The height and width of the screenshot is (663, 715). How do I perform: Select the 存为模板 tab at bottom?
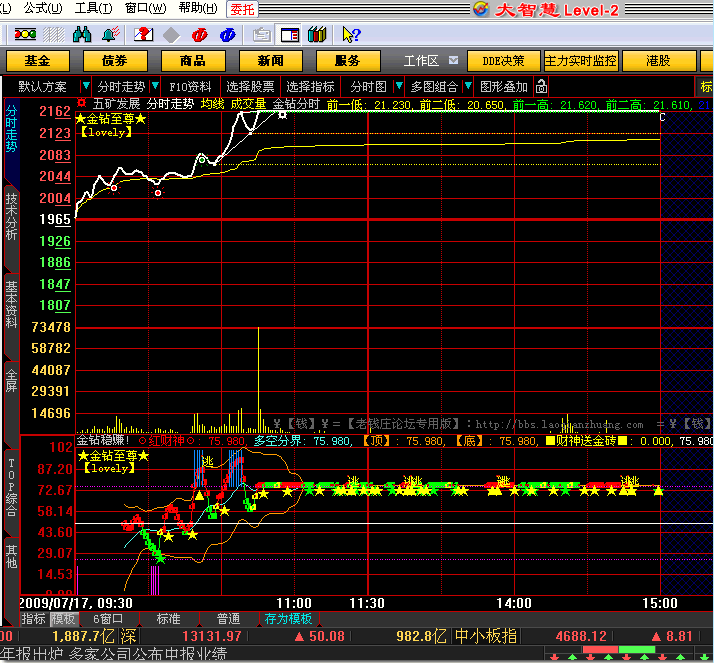(288, 619)
